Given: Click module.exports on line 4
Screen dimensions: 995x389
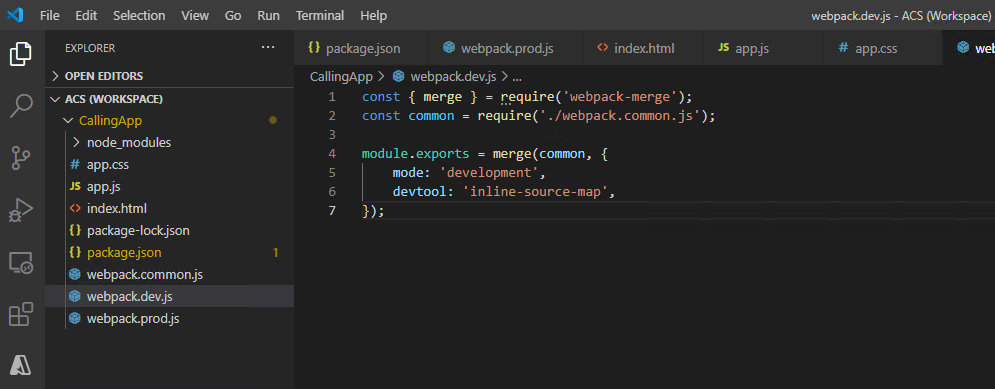Looking at the screenshot, I should click(x=415, y=154).
